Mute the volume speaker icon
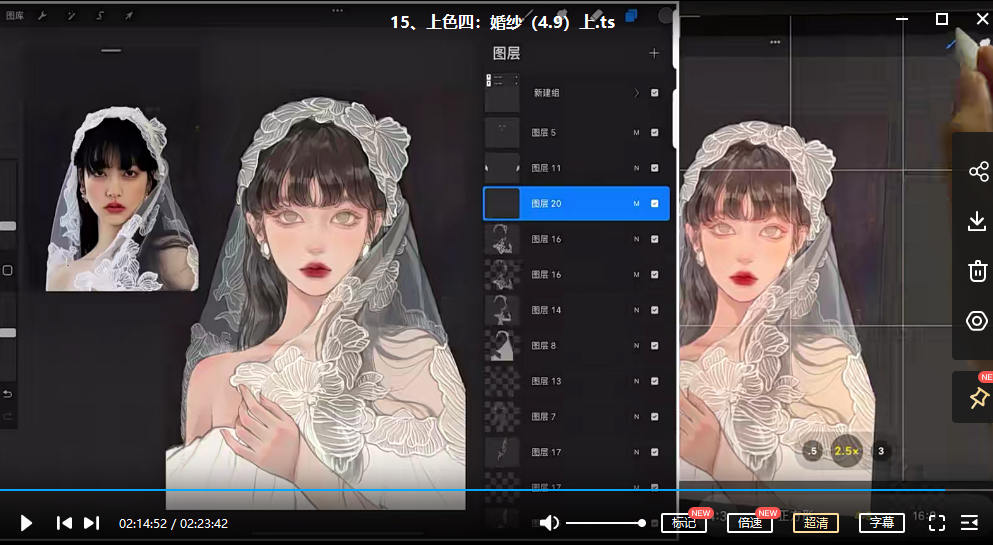This screenshot has height=545, width=993. pyautogui.click(x=549, y=523)
